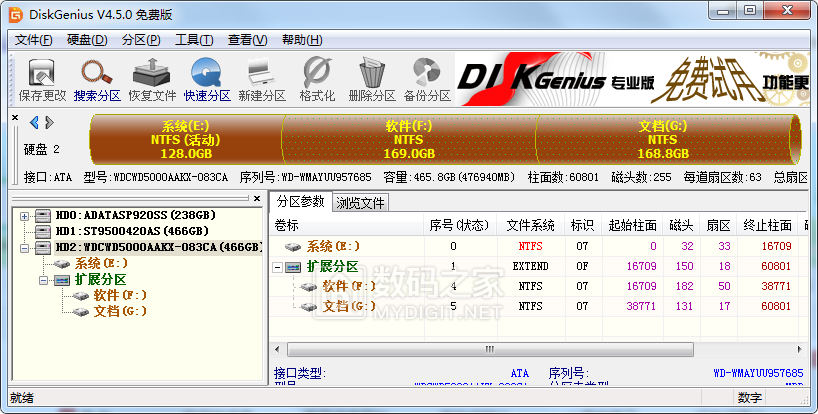Switch to the 分区参数 tab

click(x=300, y=201)
